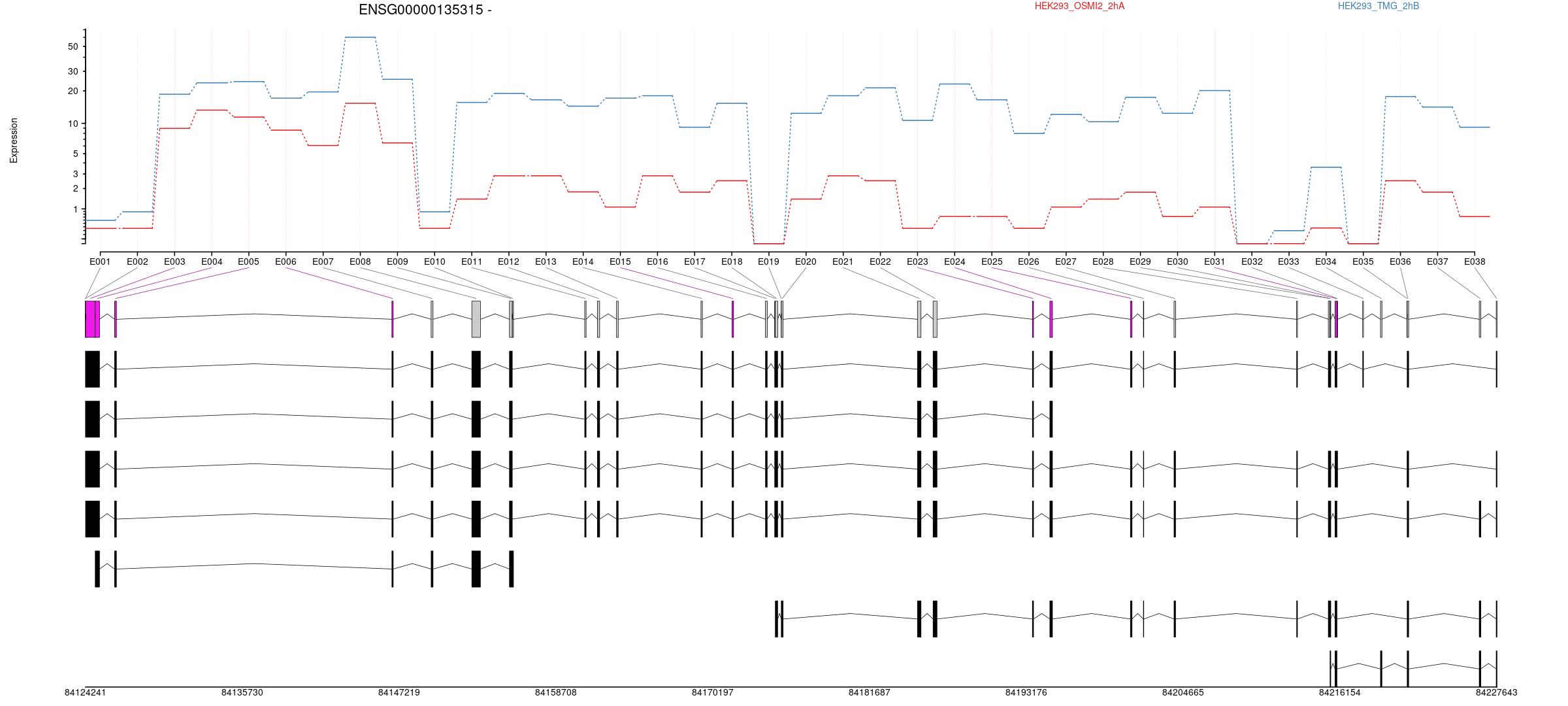The image size is (1568, 706).
Task: Click exon label E037
Action: pyautogui.click(x=1437, y=261)
